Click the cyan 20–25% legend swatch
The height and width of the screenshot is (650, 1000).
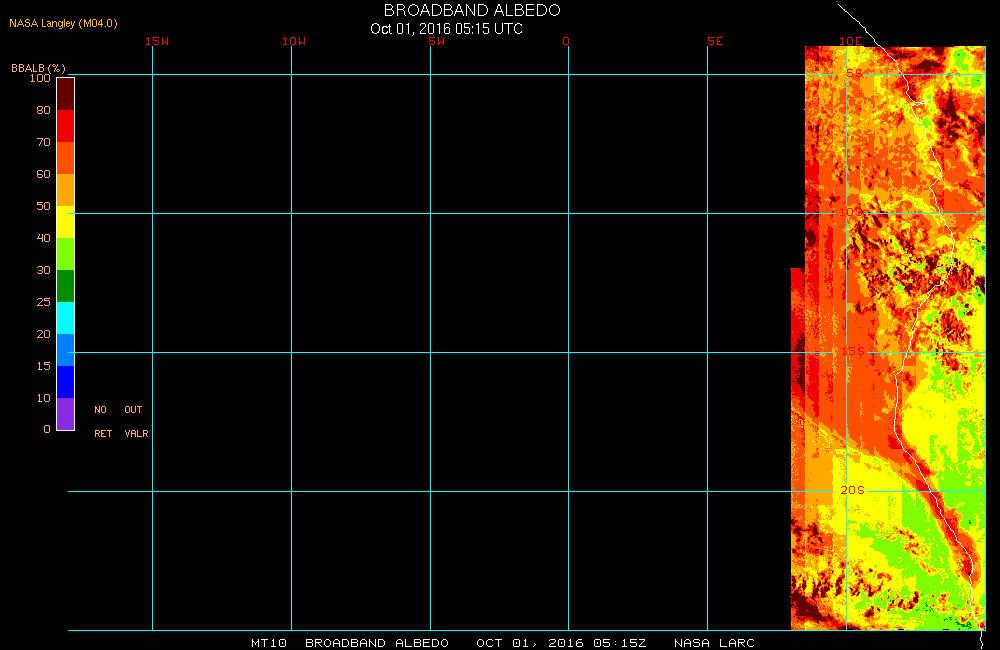65,317
